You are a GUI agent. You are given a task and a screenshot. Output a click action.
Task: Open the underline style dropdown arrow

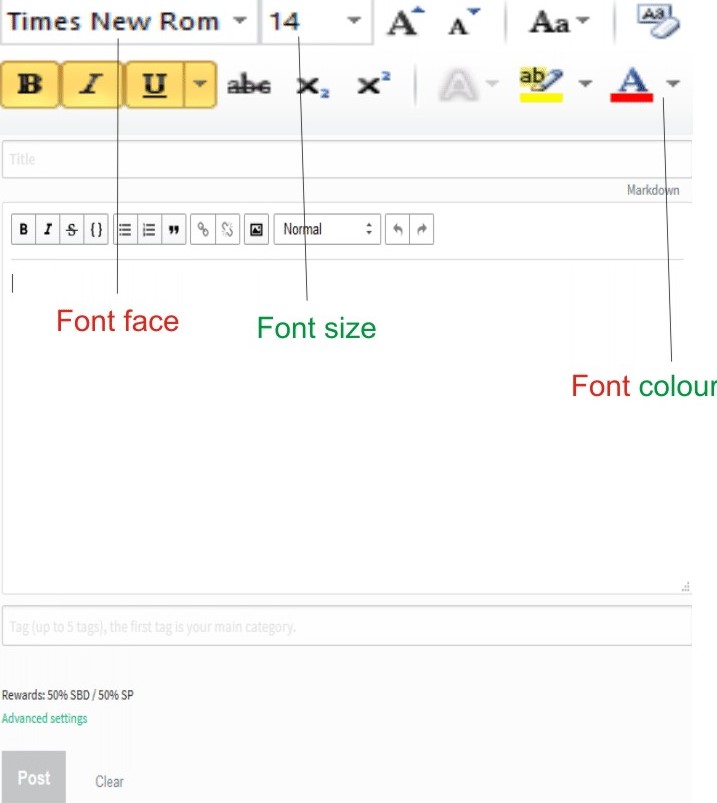[x=200, y=84]
